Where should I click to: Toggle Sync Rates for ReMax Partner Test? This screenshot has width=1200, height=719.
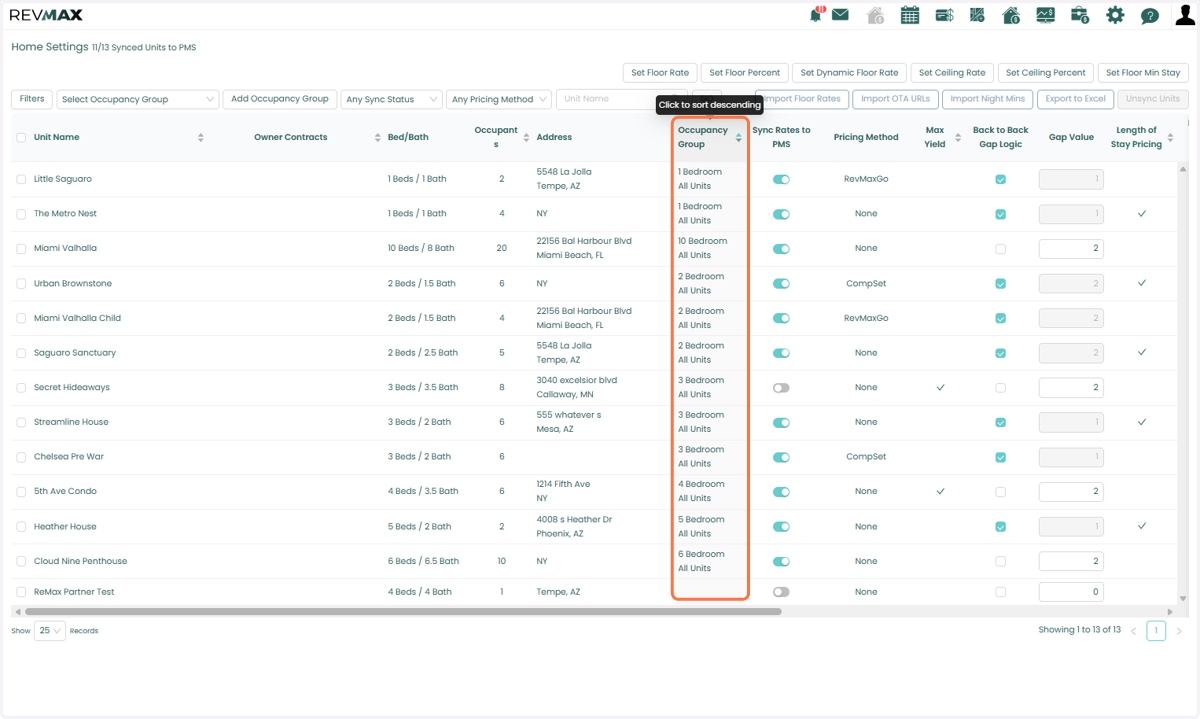coord(781,592)
